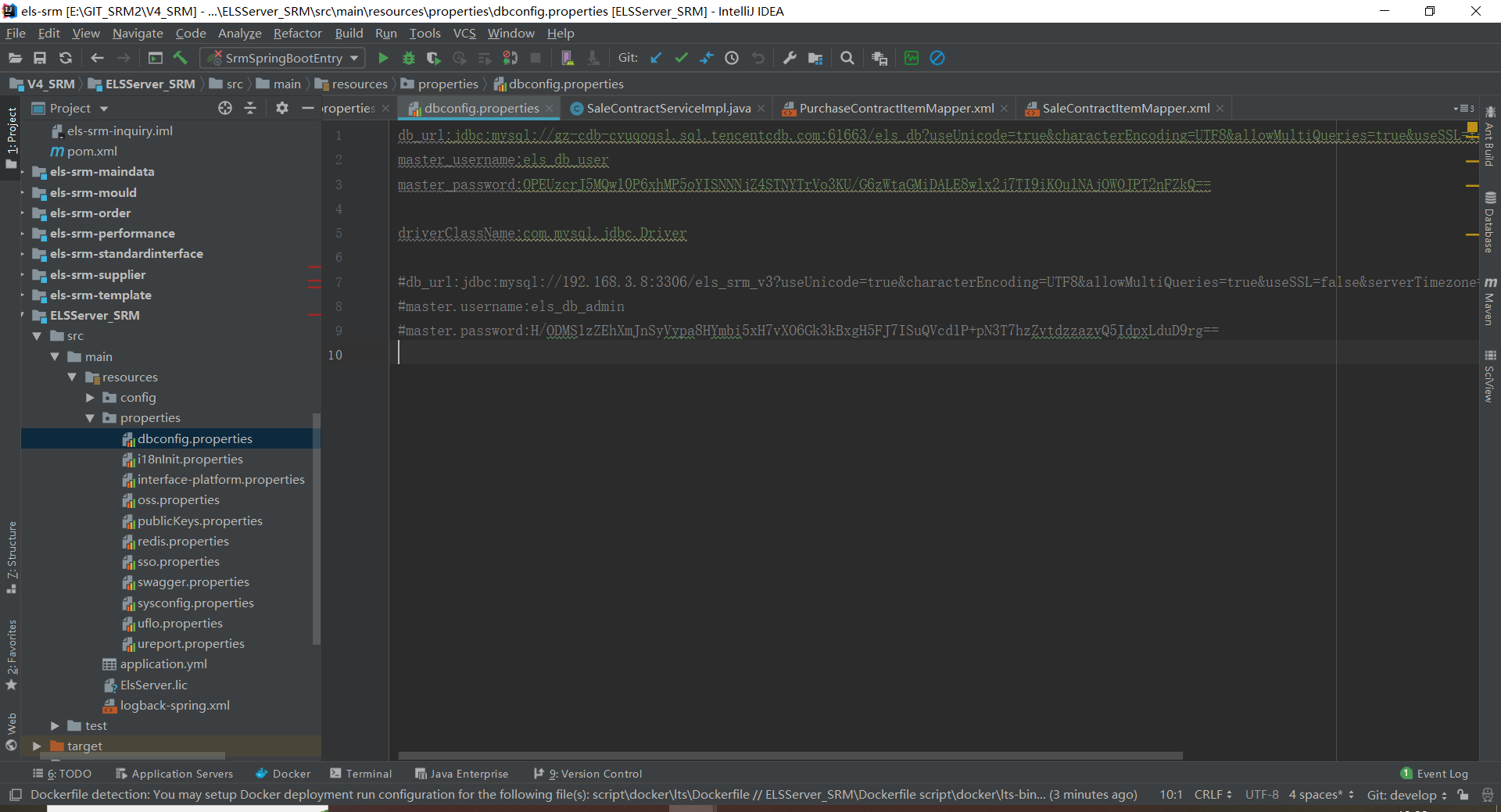The image size is (1501, 812).
Task: Click the Synchronize refresh icon
Action: (66, 58)
